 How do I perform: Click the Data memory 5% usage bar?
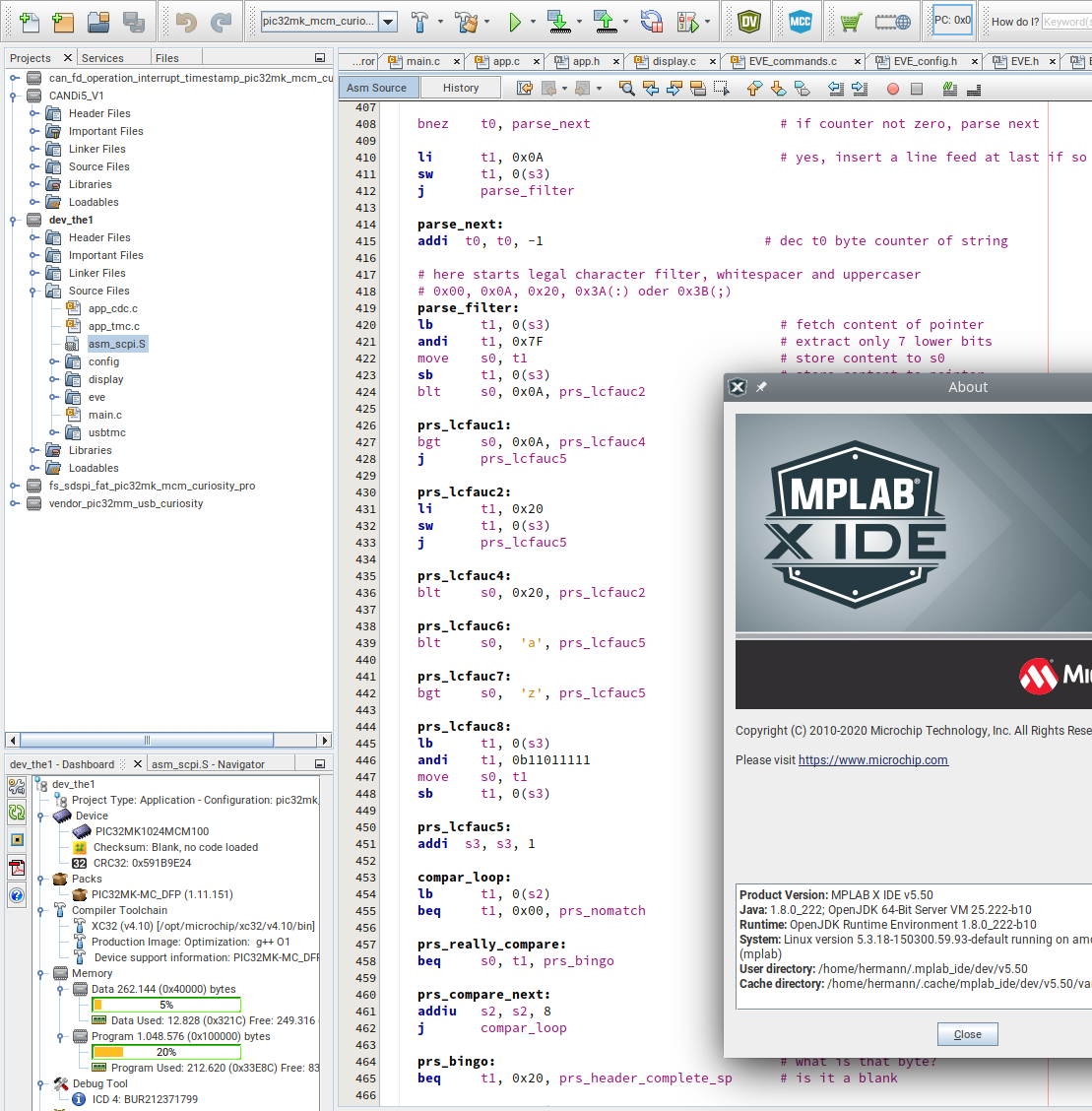tap(166, 1005)
